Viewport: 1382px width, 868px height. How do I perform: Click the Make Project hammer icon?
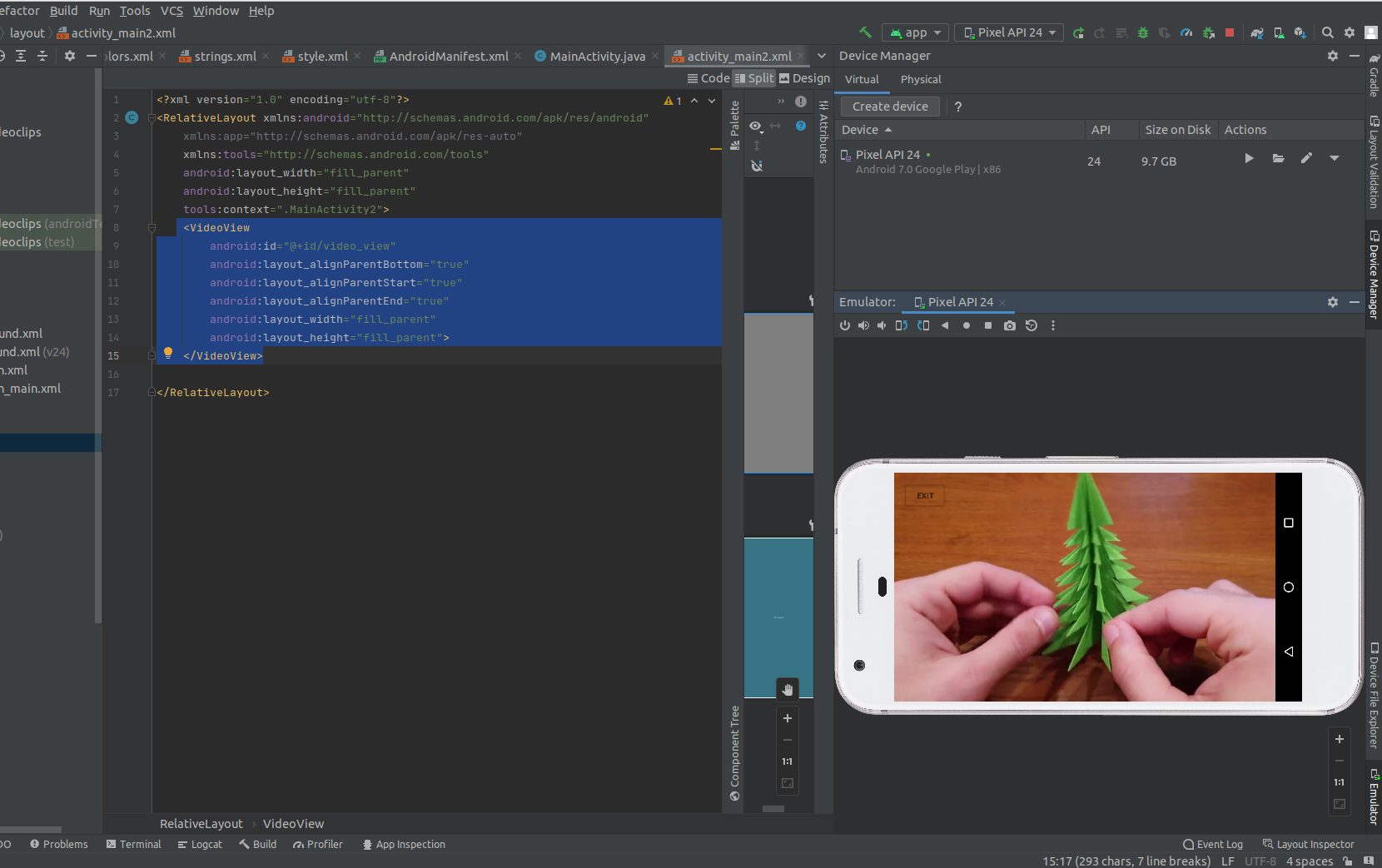[x=866, y=32]
